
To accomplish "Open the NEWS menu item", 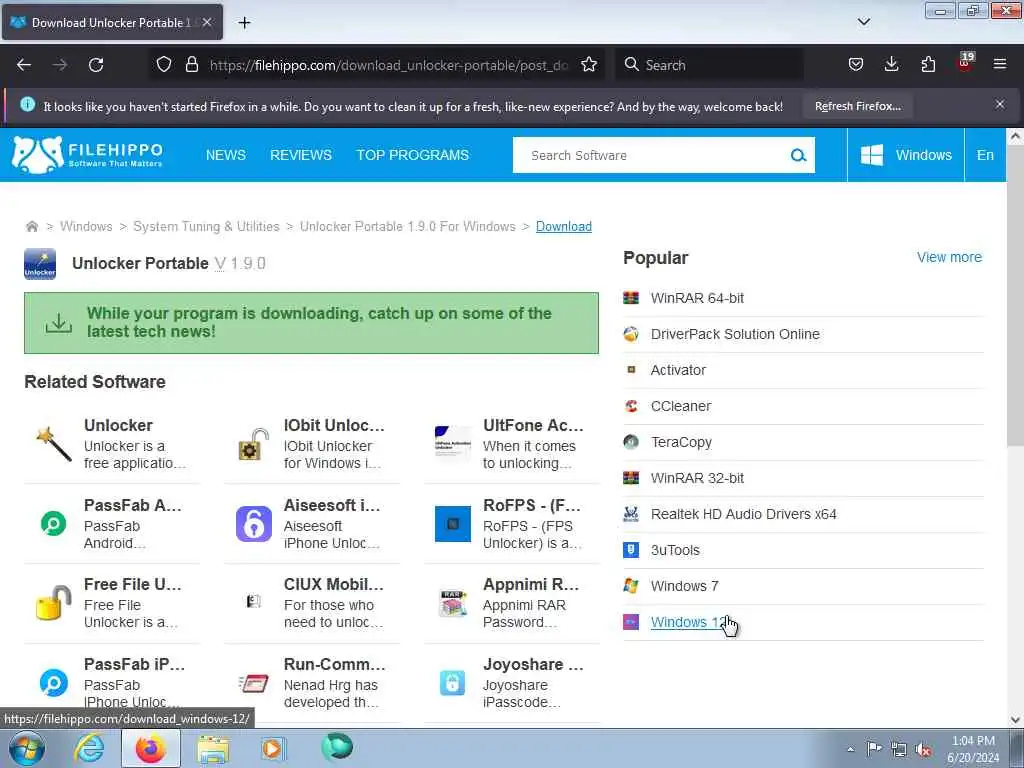I will point(226,155).
